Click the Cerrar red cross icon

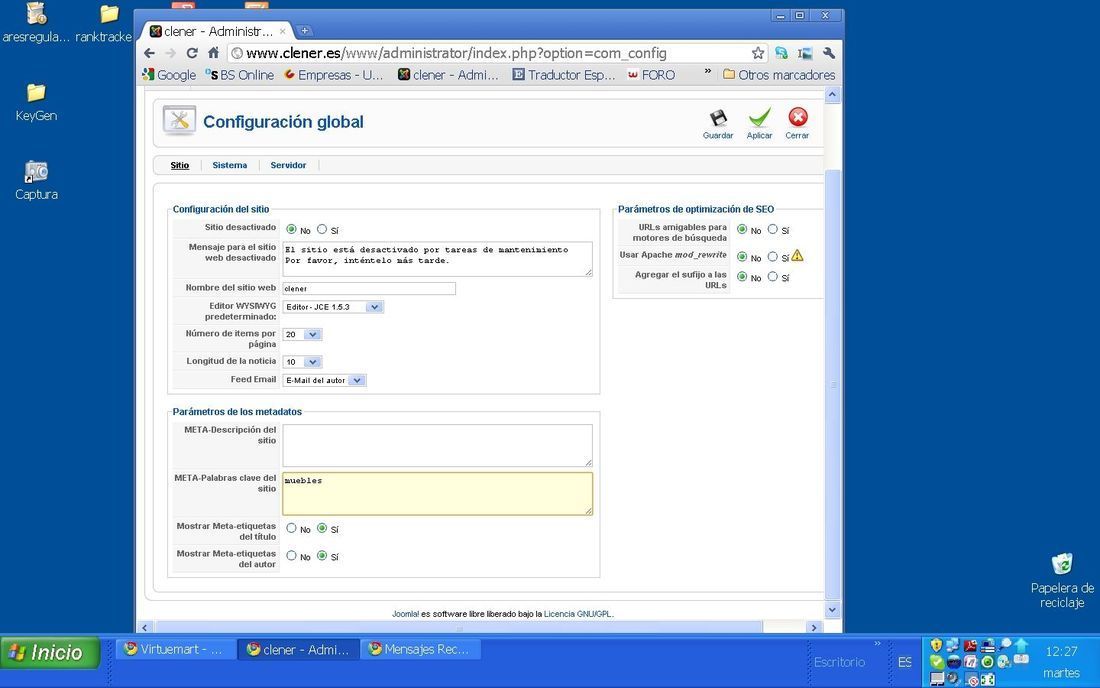coord(798,117)
